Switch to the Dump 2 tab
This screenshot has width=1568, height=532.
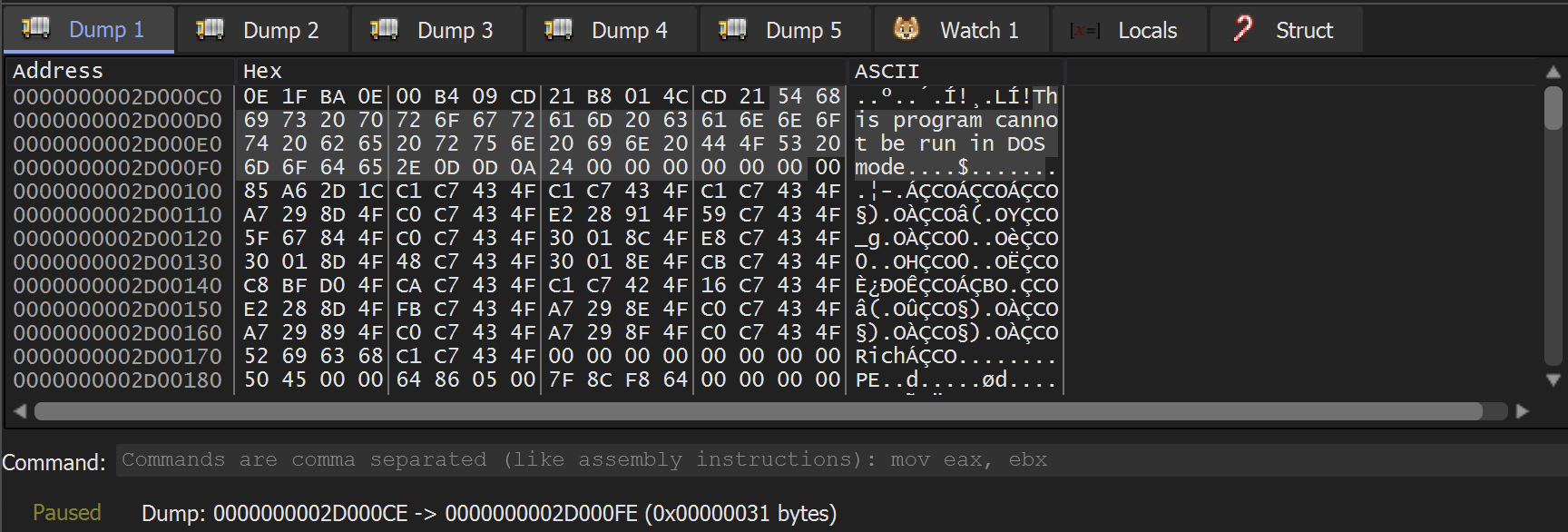pos(263,30)
